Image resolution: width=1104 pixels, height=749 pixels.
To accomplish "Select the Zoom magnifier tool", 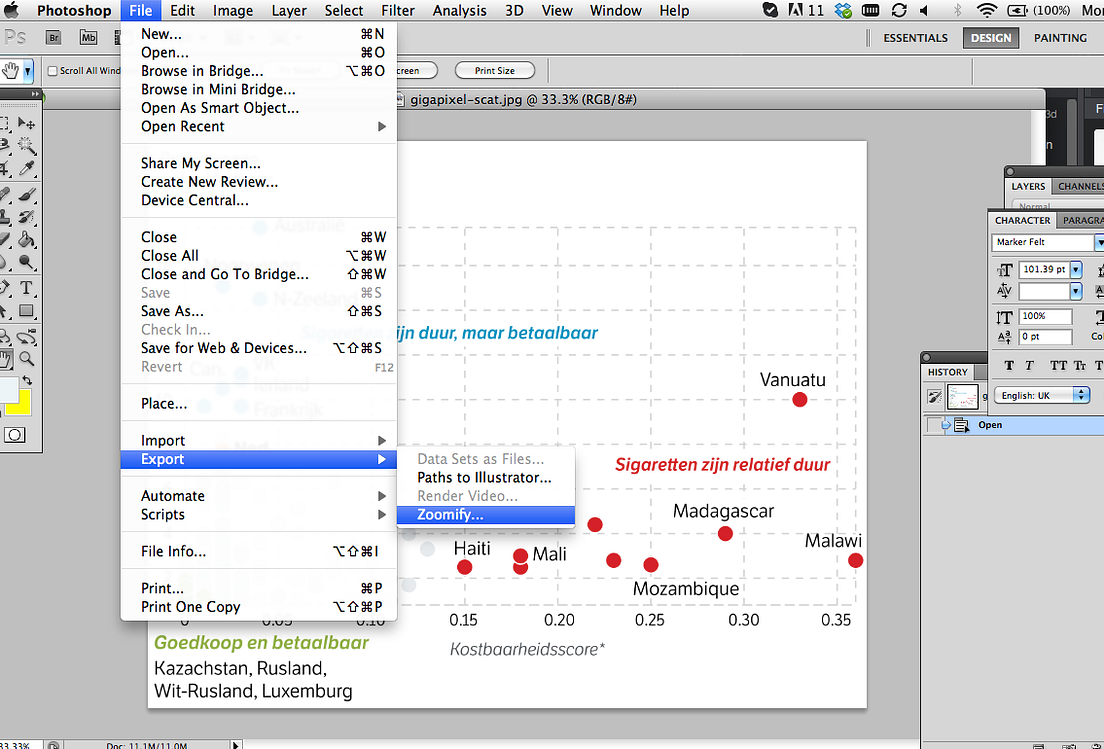I will (27, 359).
